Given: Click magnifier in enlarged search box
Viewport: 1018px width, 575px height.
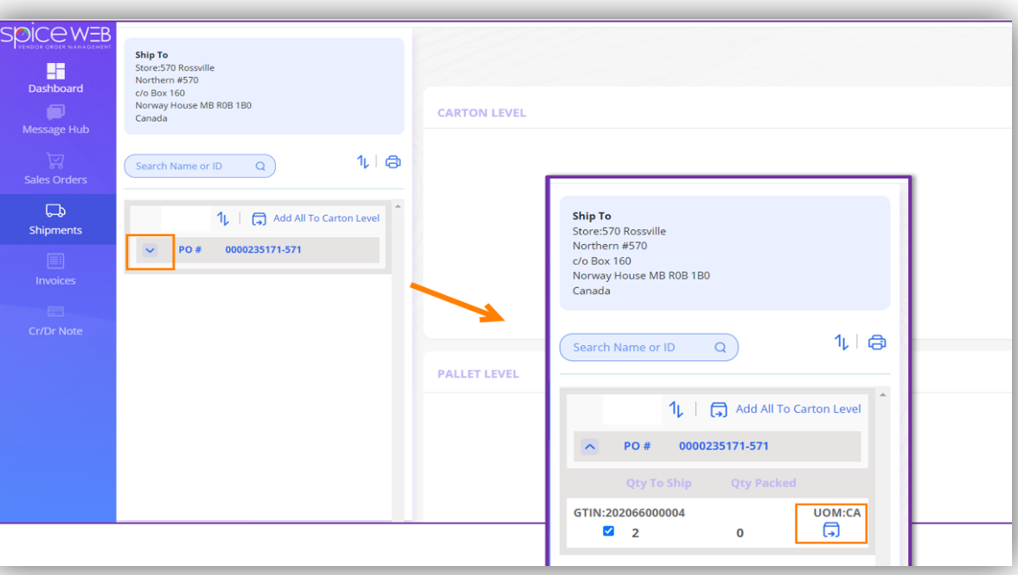Looking at the screenshot, I should coord(720,347).
